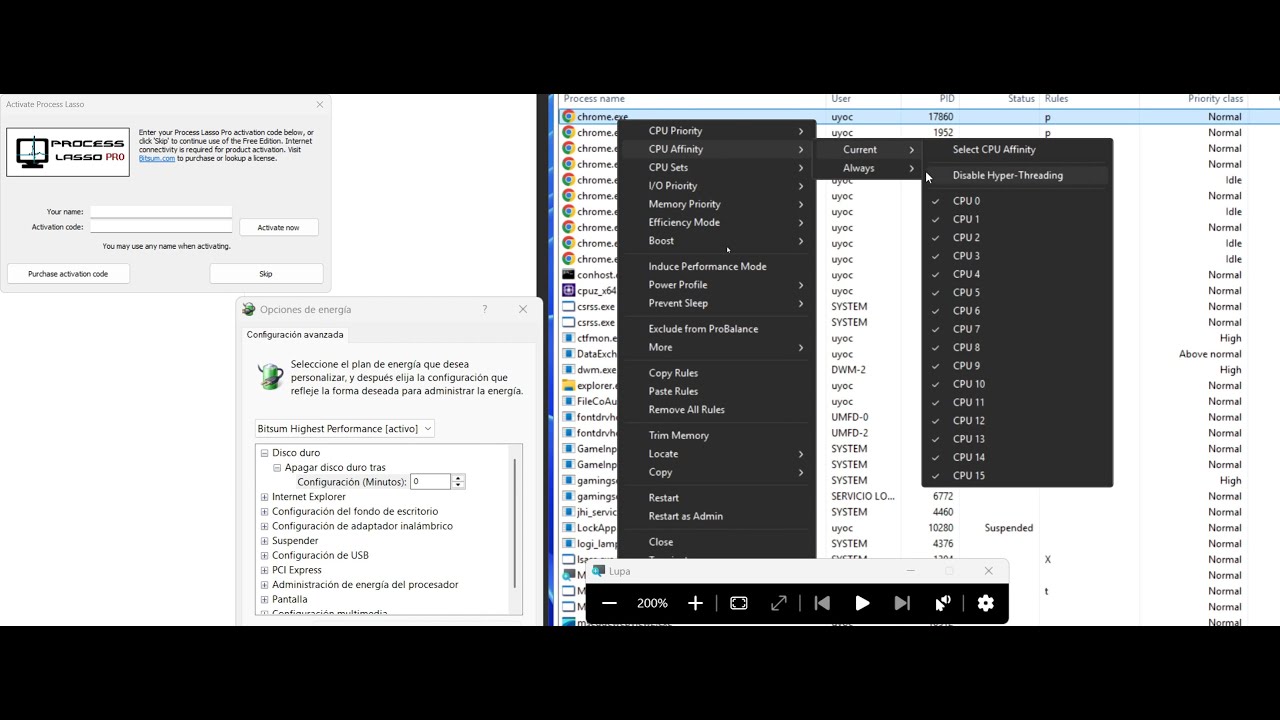1280x720 pixels.
Task: Collapse the Disco duro tree node
Action: 265,453
